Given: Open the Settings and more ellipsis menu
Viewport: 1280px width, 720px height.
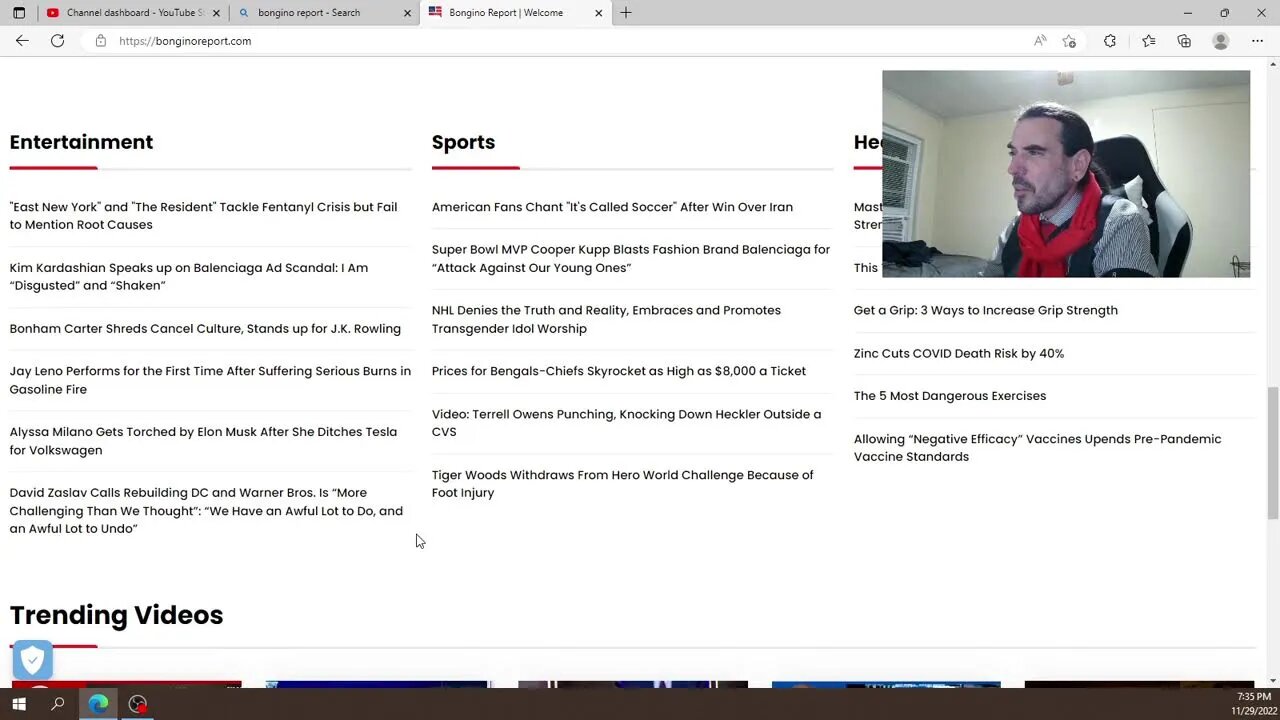Looking at the screenshot, I should (1257, 41).
